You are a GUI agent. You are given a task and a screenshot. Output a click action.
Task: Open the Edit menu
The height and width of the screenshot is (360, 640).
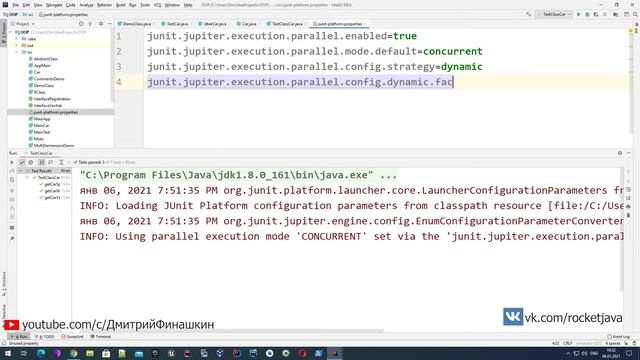coord(26,5)
